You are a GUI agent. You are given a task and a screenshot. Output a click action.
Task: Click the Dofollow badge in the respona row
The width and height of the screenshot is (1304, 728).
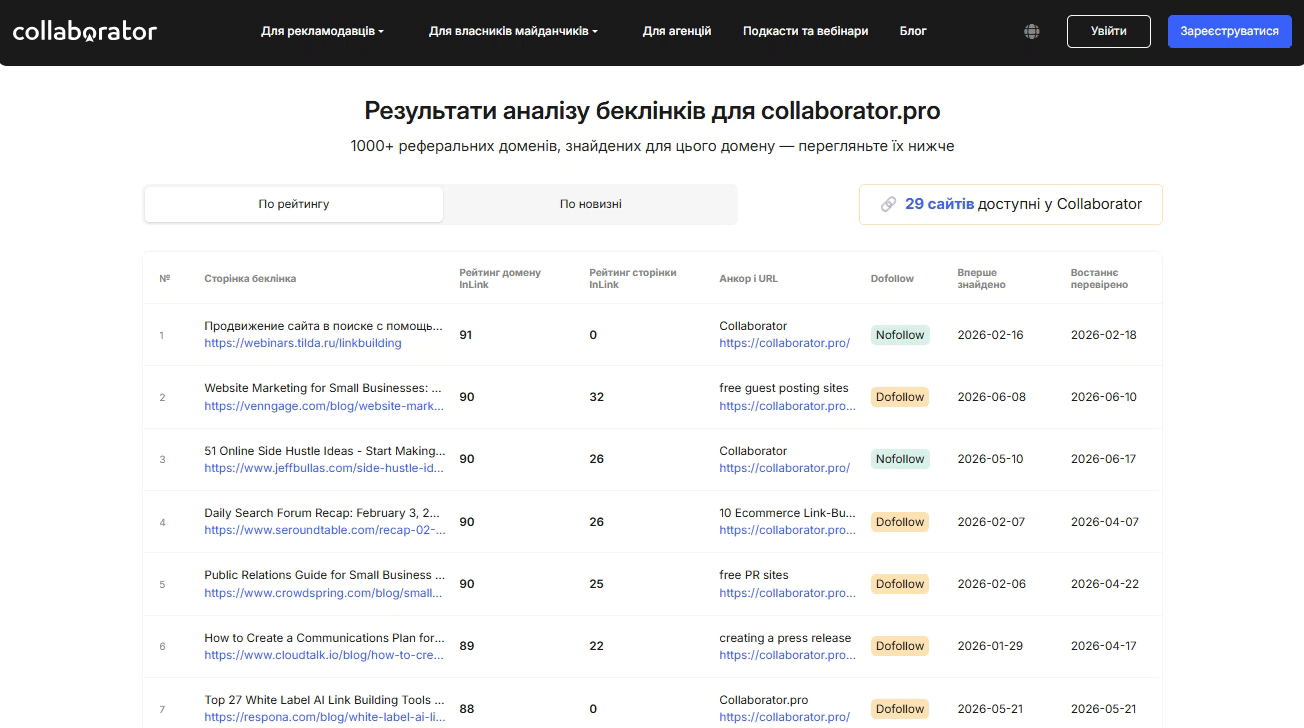tap(900, 709)
